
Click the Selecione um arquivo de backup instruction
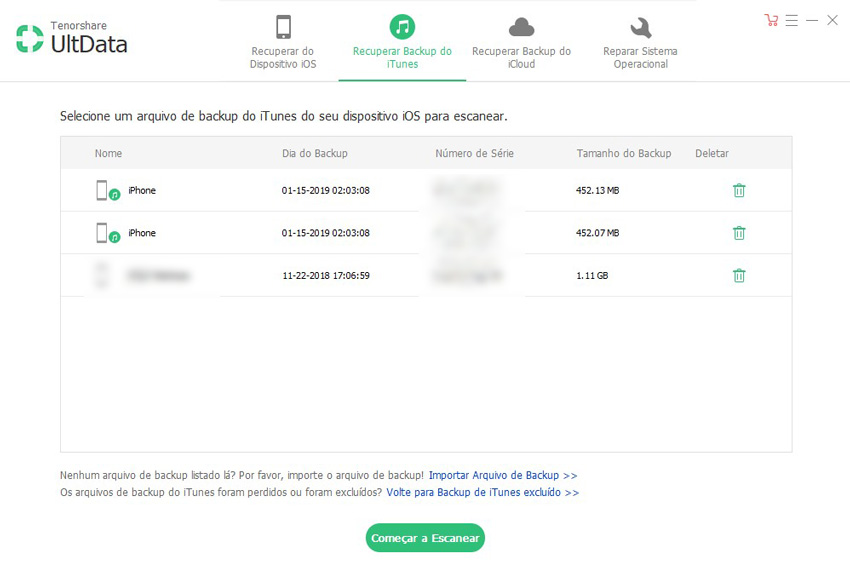pos(284,116)
